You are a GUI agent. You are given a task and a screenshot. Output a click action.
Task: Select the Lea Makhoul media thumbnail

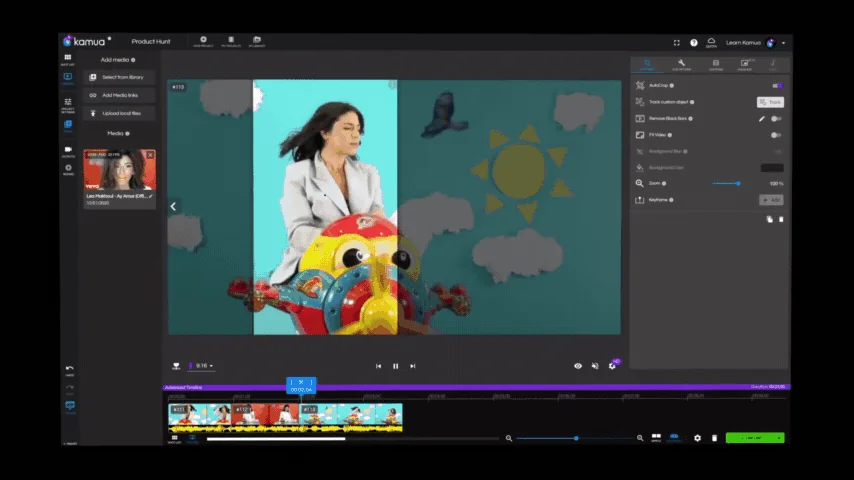[119, 170]
